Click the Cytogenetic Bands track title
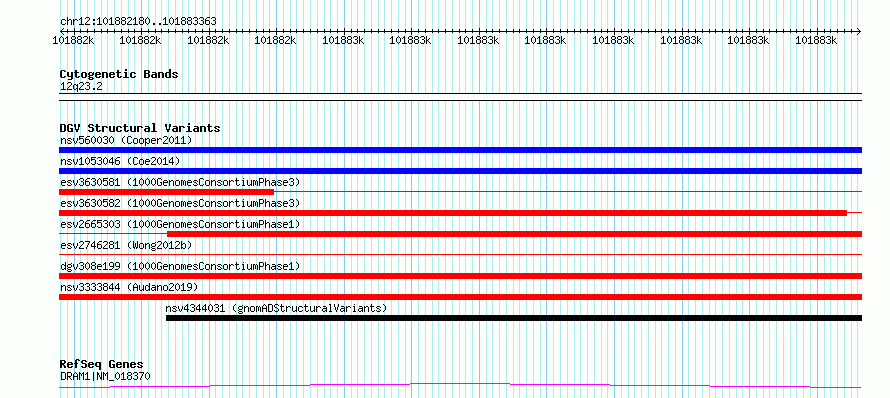The height and width of the screenshot is (398, 890). point(119,74)
